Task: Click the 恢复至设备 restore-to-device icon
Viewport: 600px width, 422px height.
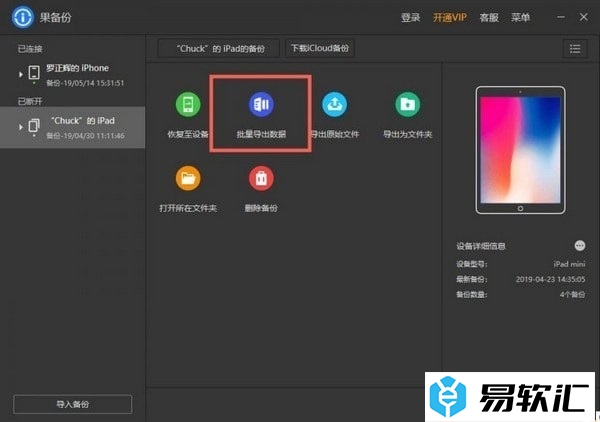Action: pos(188,104)
